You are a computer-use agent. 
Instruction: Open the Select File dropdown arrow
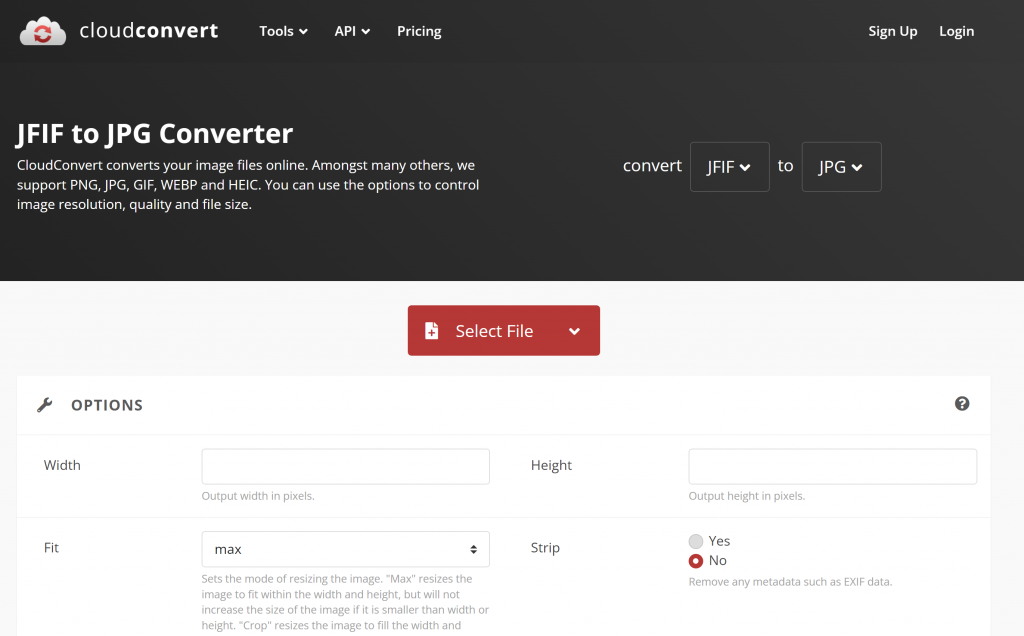574,331
